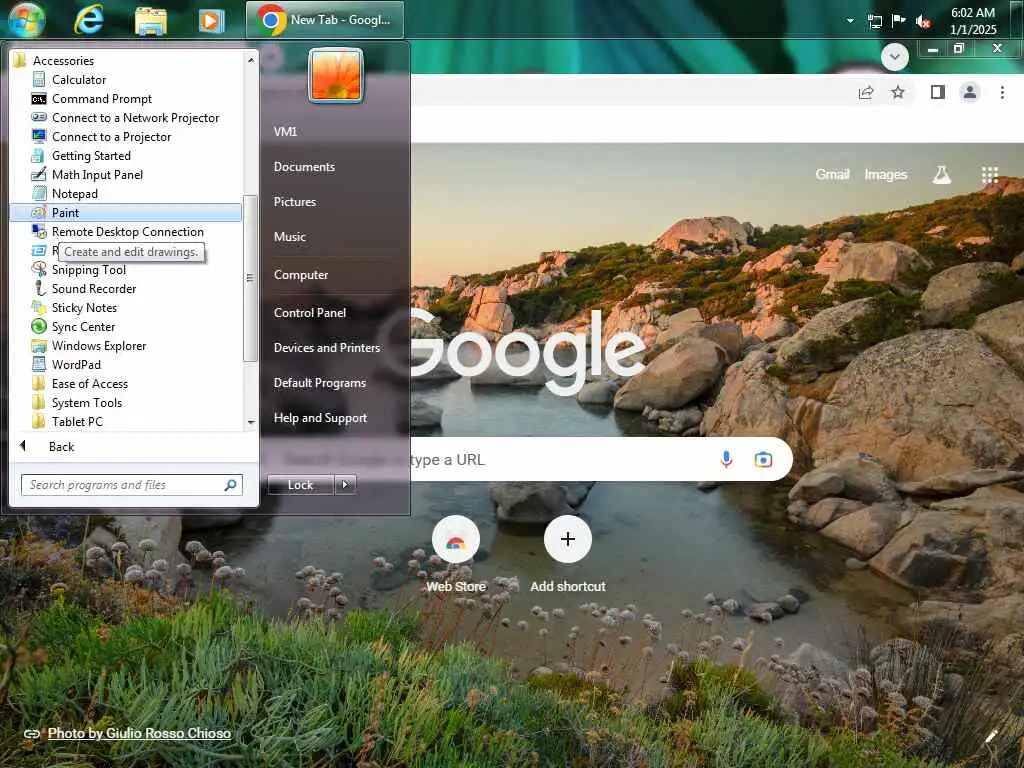Open Images link on Google page
The height and width of the screenshot is (768, 1024).
(x=886, y=174)
